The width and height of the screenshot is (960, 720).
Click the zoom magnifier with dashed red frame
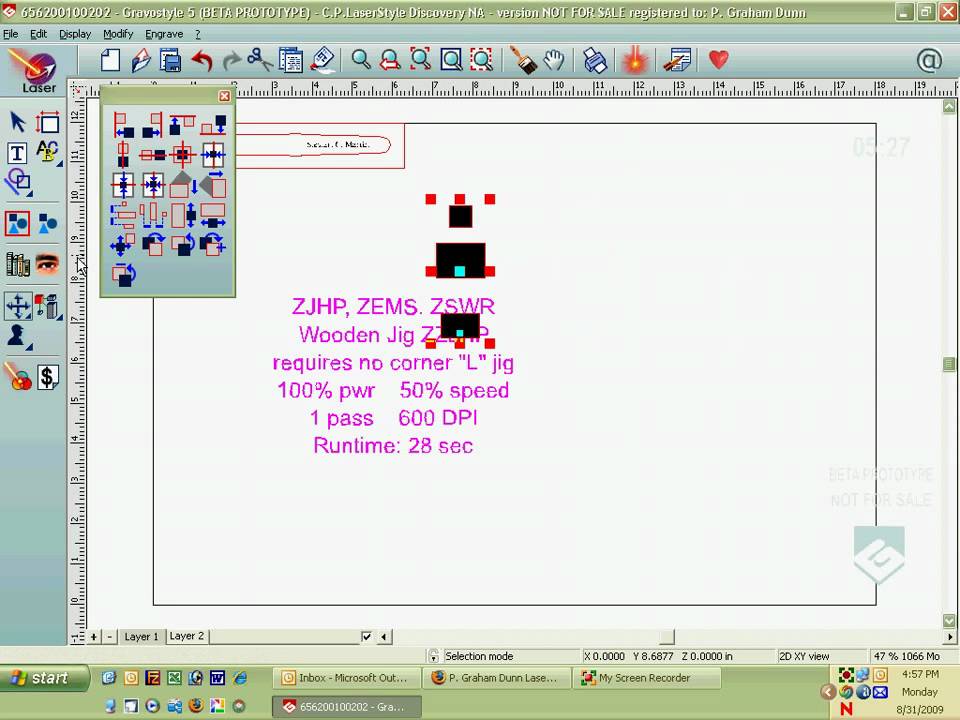pyautogui.click(x=482, y=60)
